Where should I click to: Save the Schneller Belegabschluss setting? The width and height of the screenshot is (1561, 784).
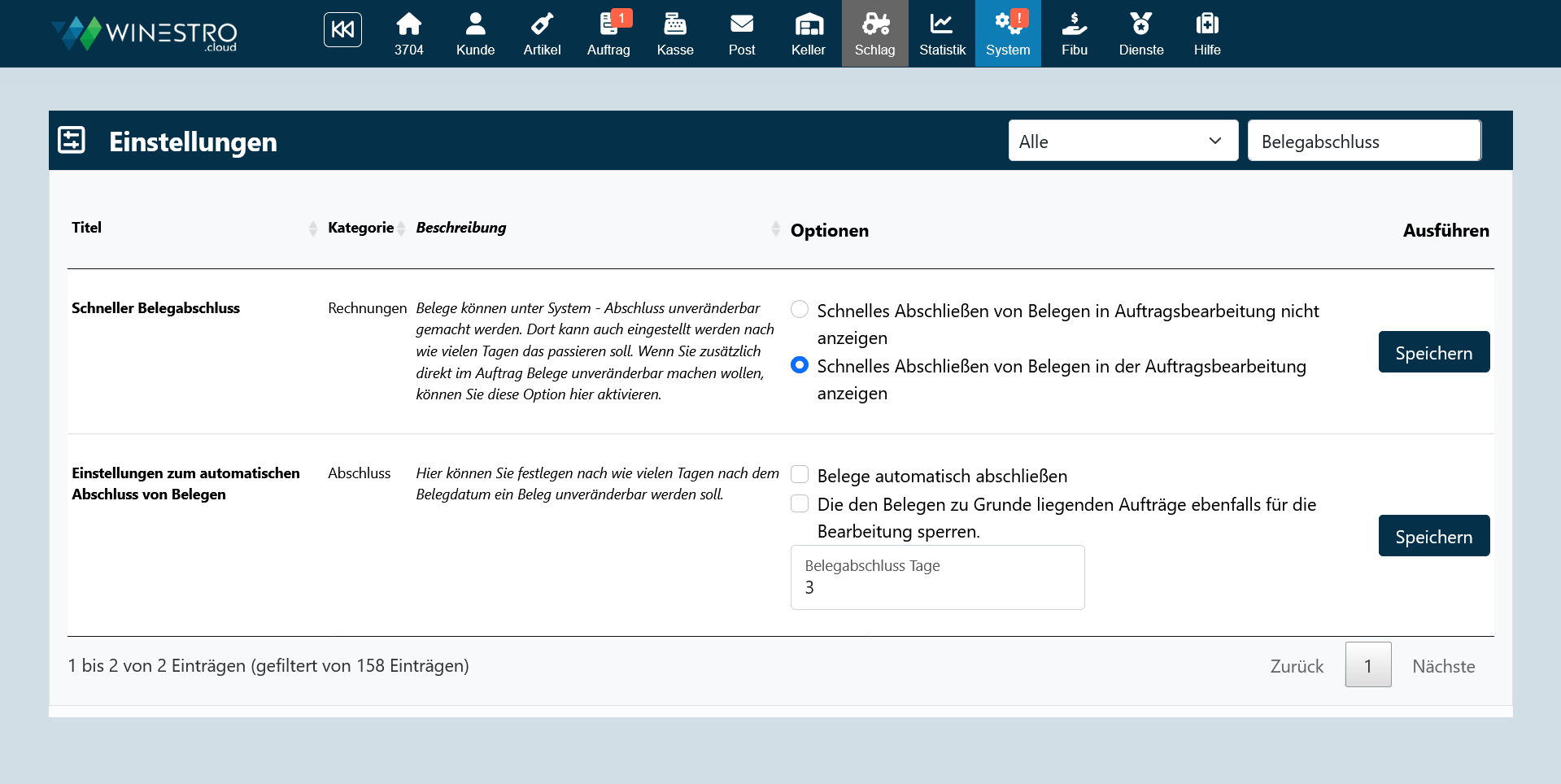[1433, 352]
